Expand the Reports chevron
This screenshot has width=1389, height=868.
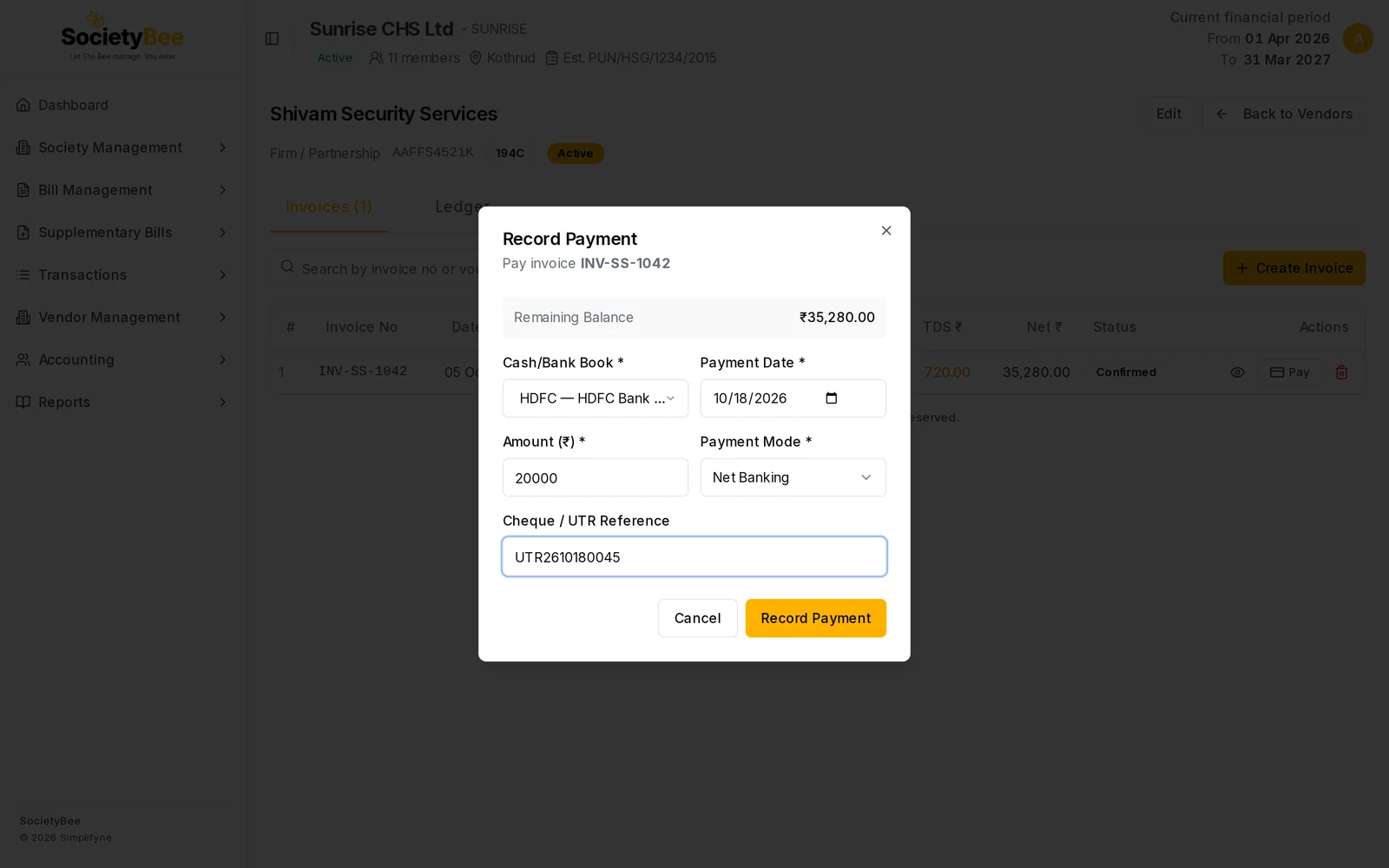pyautogui.click(x=222, y=403)
